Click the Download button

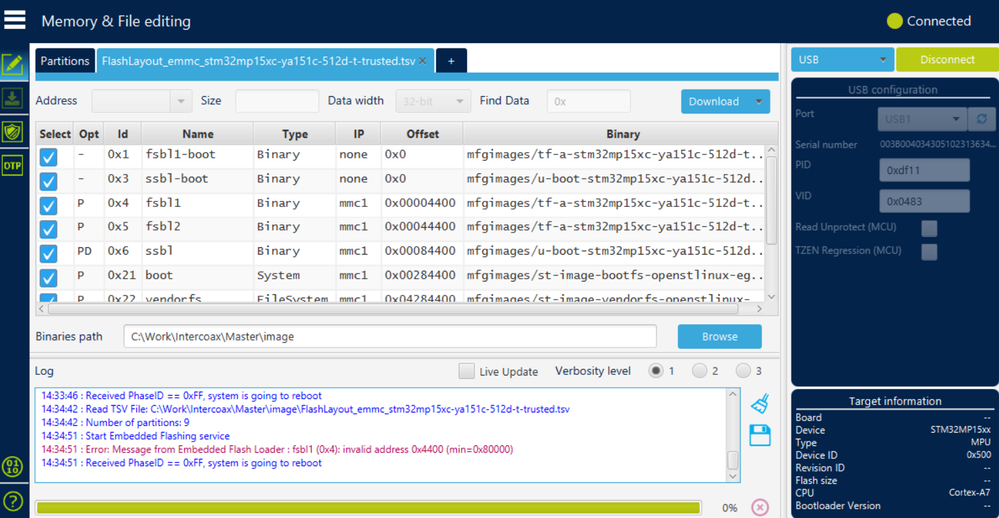pos(714,101)
